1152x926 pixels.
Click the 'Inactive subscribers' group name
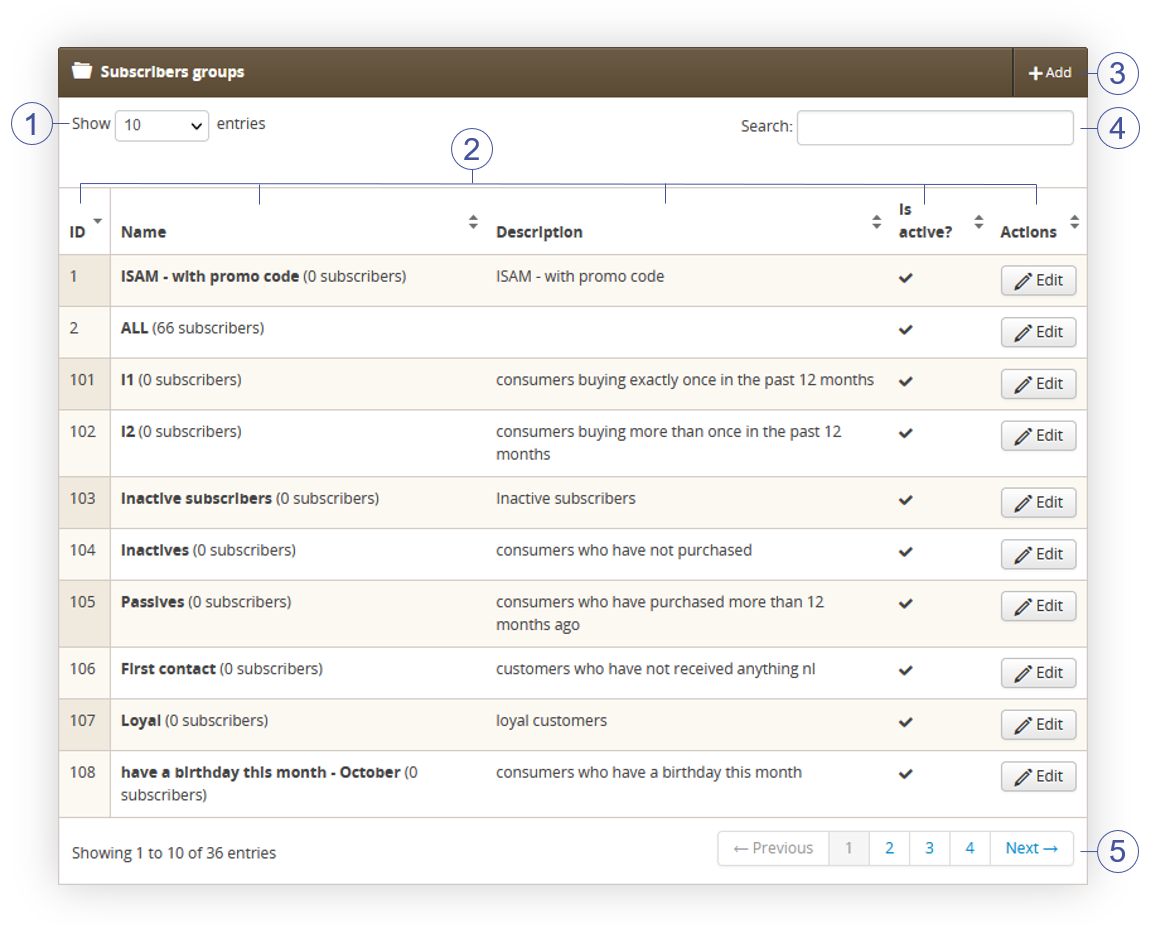point(196,498)
